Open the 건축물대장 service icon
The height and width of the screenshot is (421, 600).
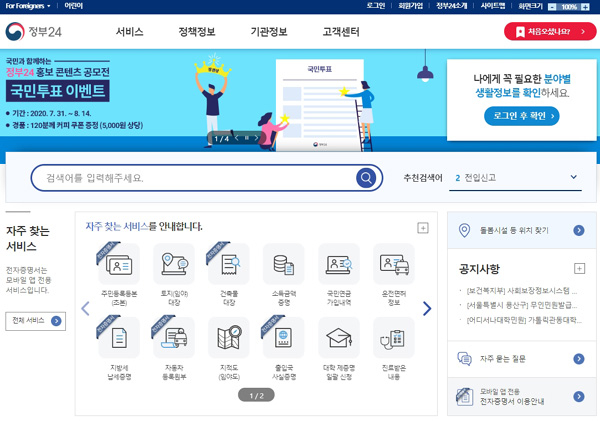[229, 264]
